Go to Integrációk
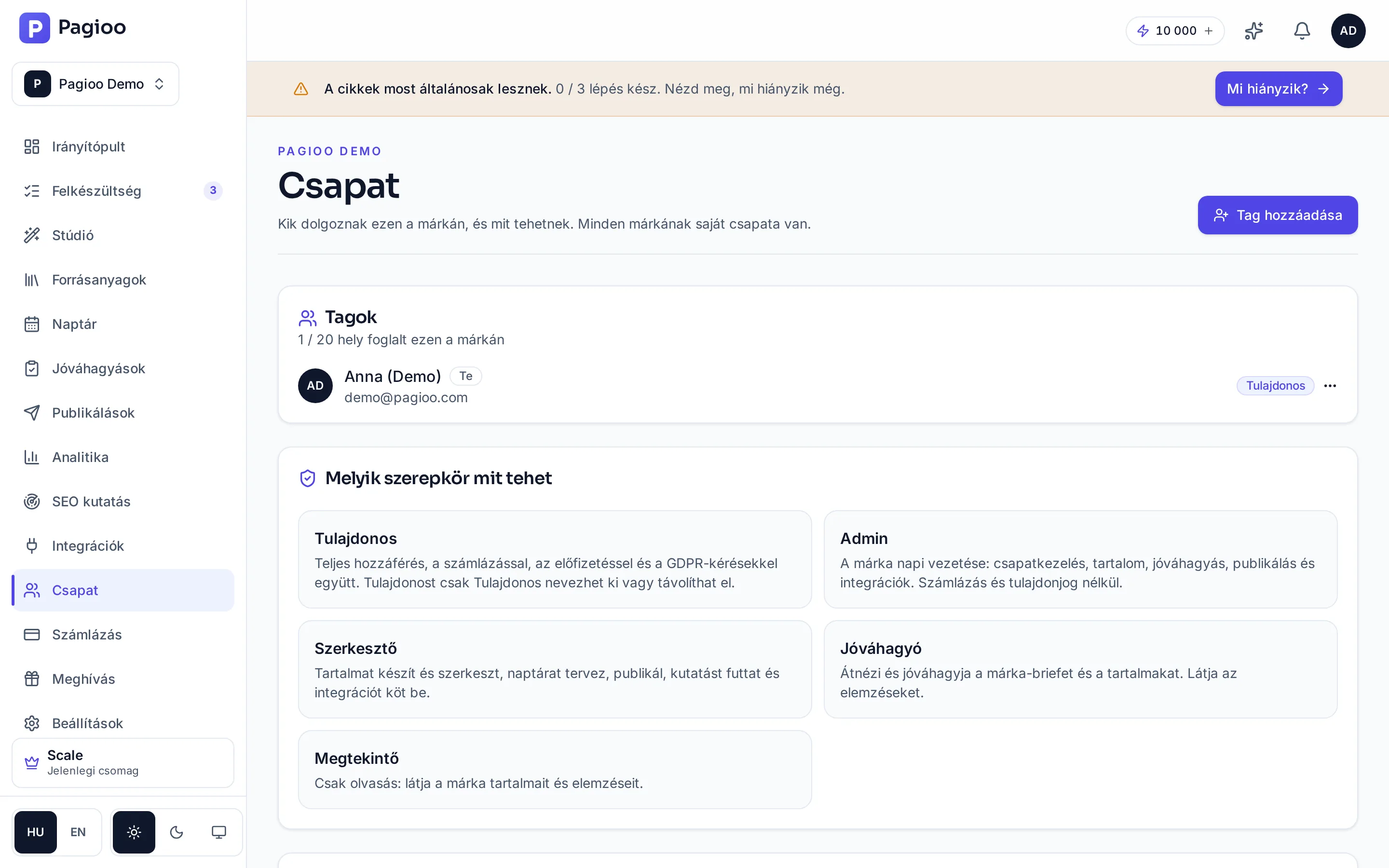Image resolution: width=1389 pixels, height=868 pixels. point(123,546)
